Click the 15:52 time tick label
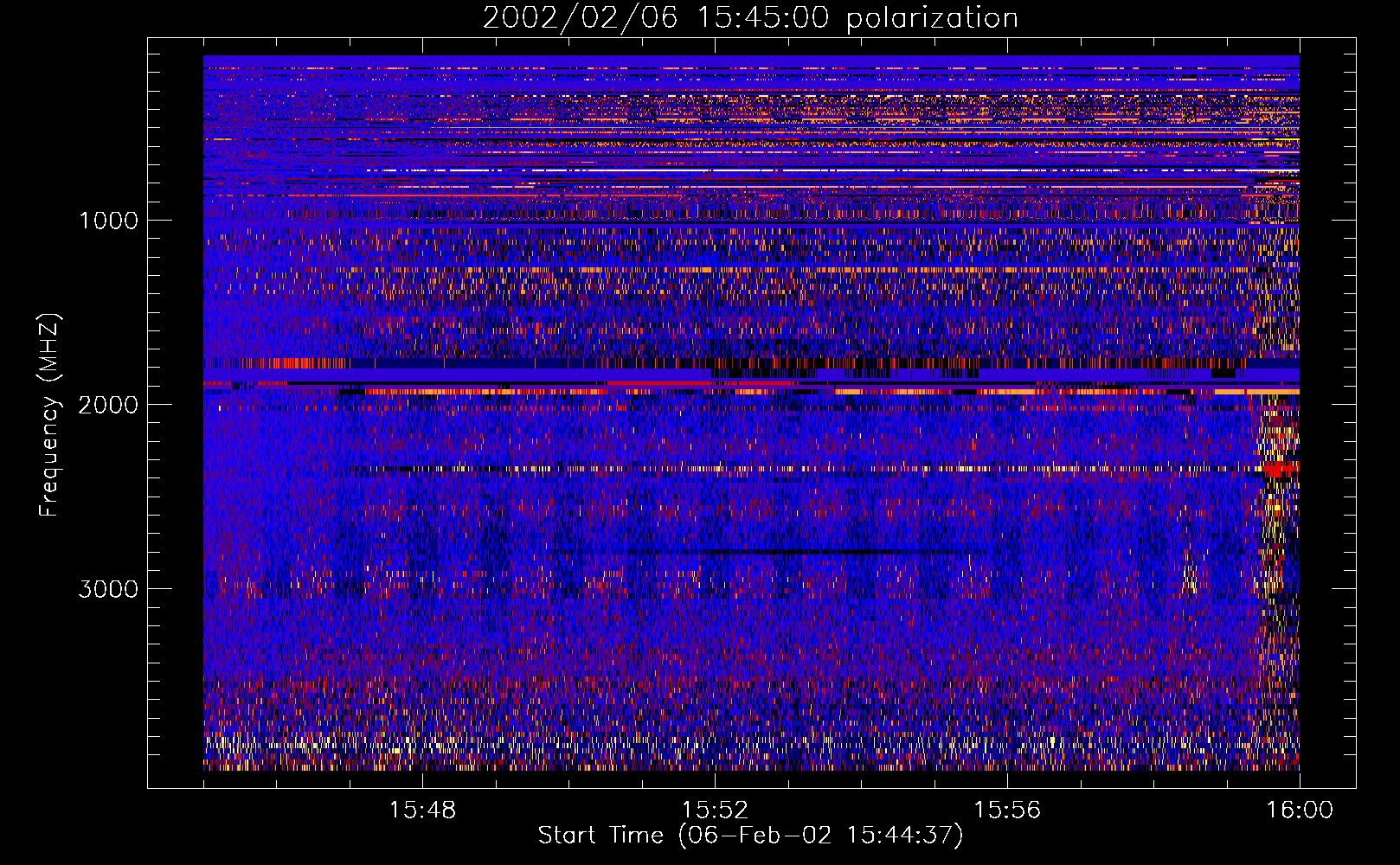Viewport: 1400px width, 865px height. click(715, 811)
